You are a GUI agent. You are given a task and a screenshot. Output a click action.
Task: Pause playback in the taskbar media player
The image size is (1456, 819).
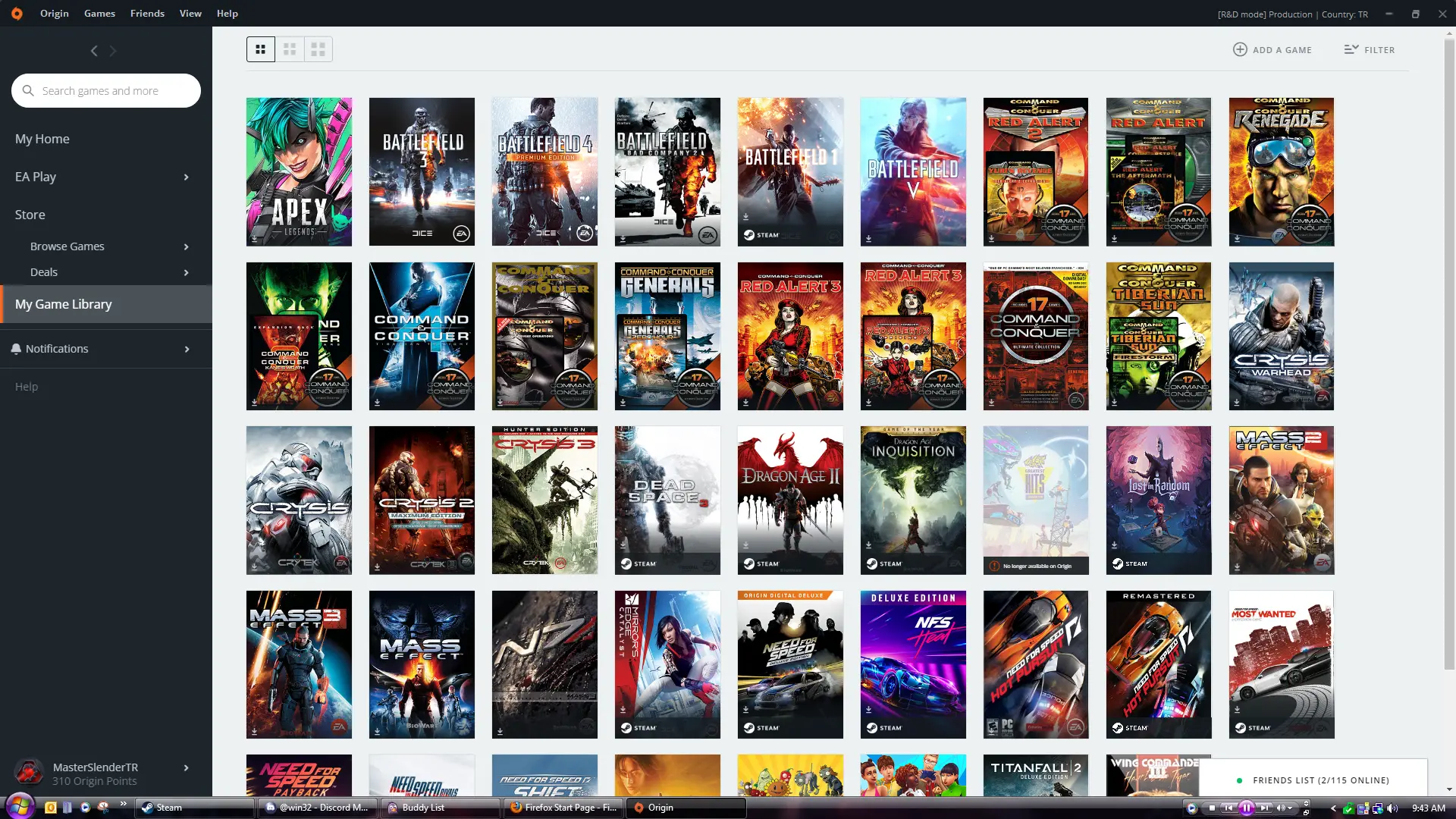point(1246,808)
